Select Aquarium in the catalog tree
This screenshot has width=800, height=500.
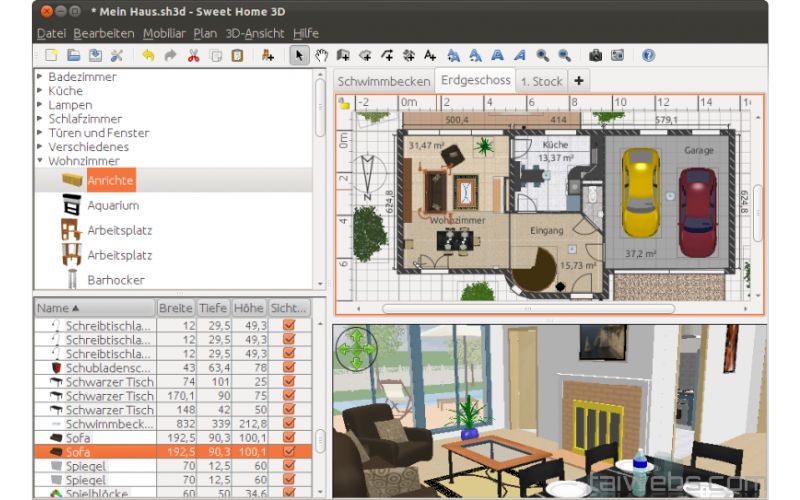113,206
